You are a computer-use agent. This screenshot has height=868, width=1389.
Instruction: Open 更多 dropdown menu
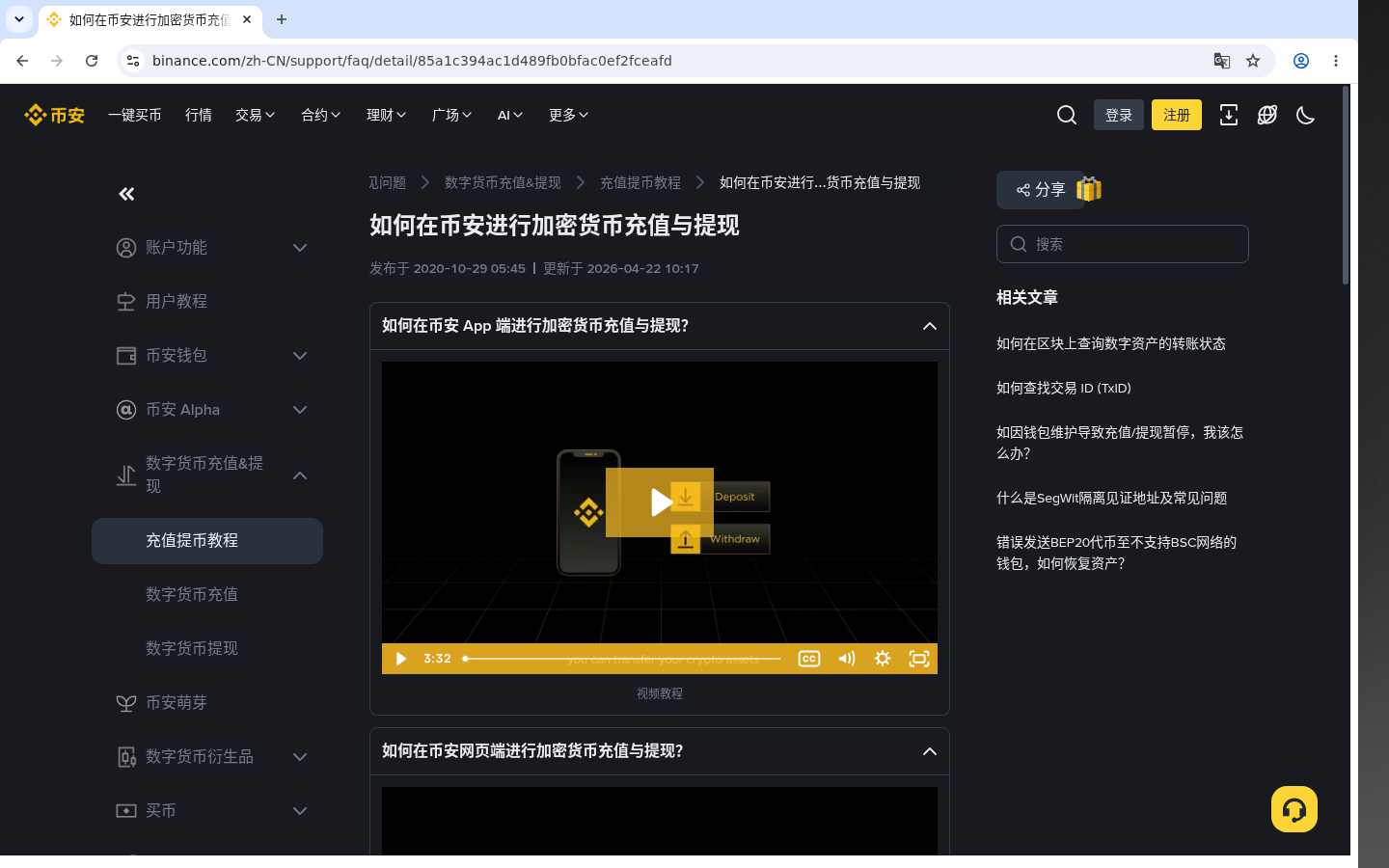pyautogui.click(x=569, y=115)
